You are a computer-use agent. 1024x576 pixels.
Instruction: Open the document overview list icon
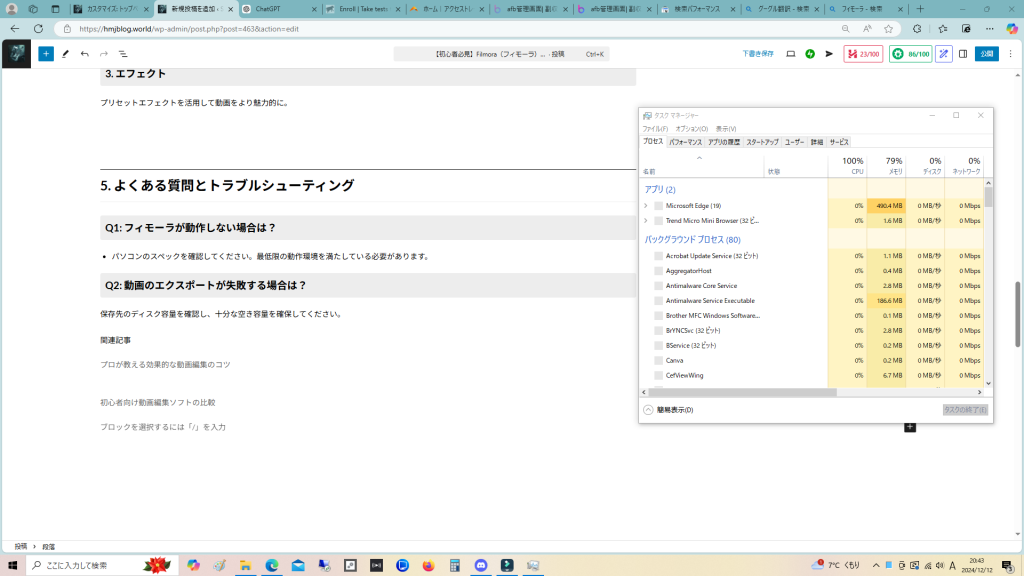123,54
